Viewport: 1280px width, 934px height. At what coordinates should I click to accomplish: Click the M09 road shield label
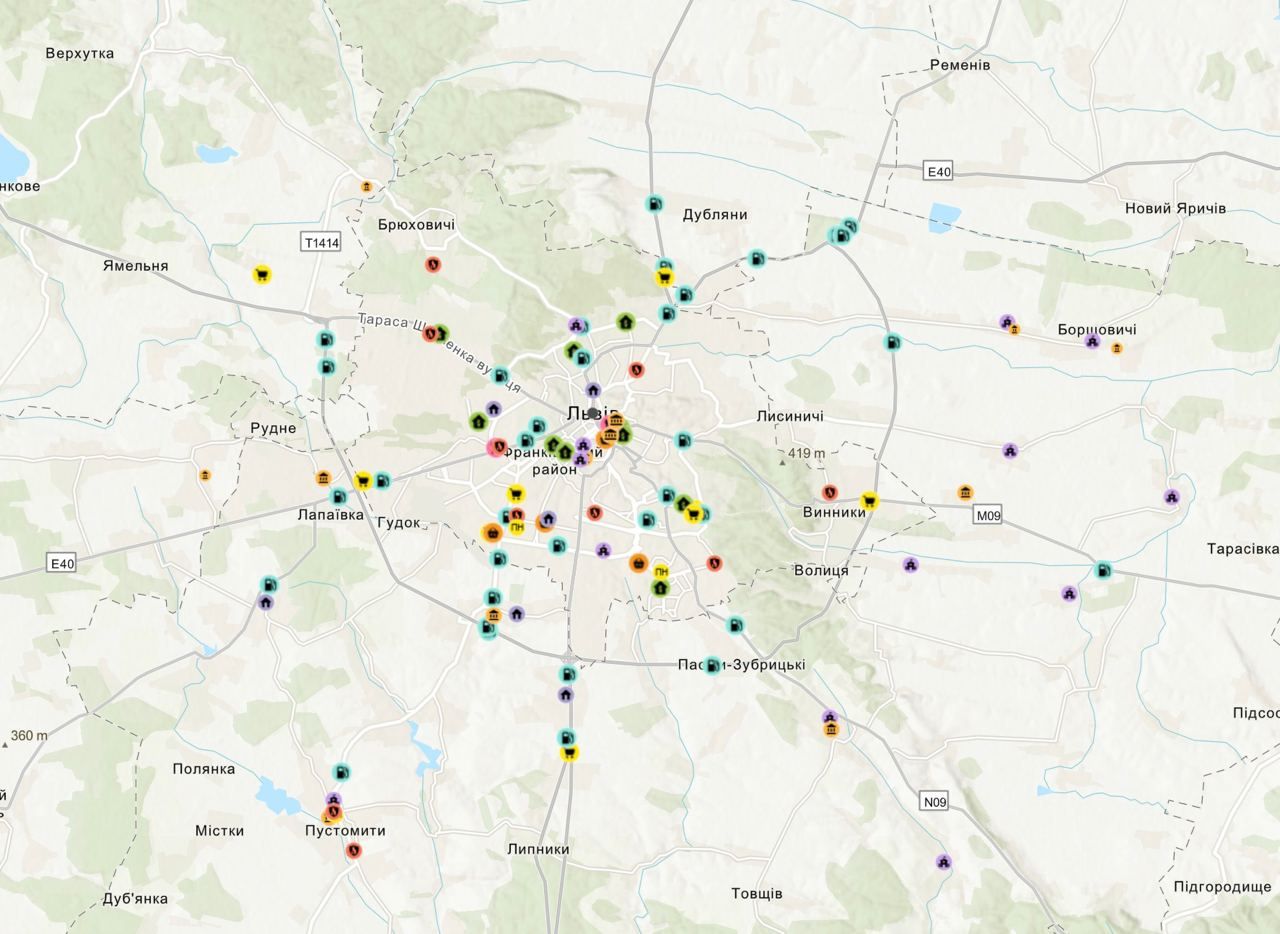coord(987,515)
